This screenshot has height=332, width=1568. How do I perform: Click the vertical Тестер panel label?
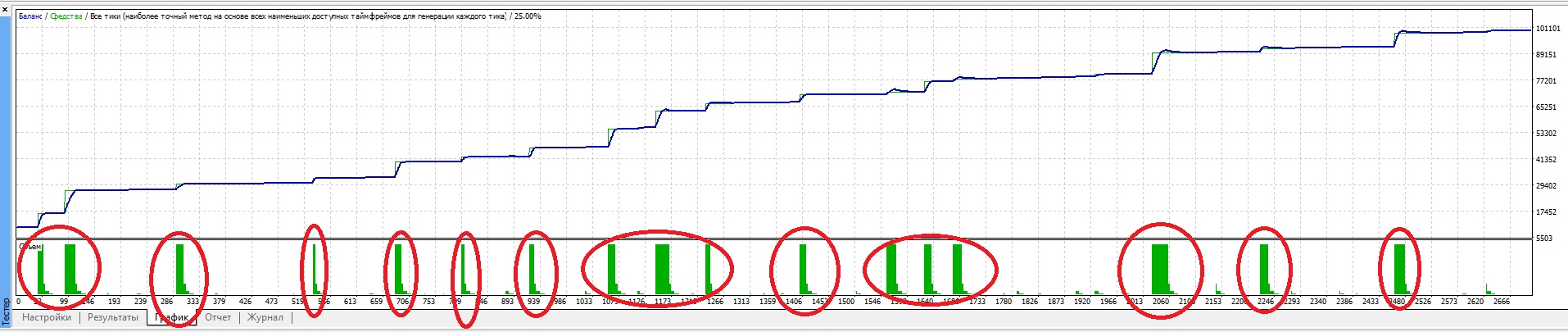coord(6,313)
